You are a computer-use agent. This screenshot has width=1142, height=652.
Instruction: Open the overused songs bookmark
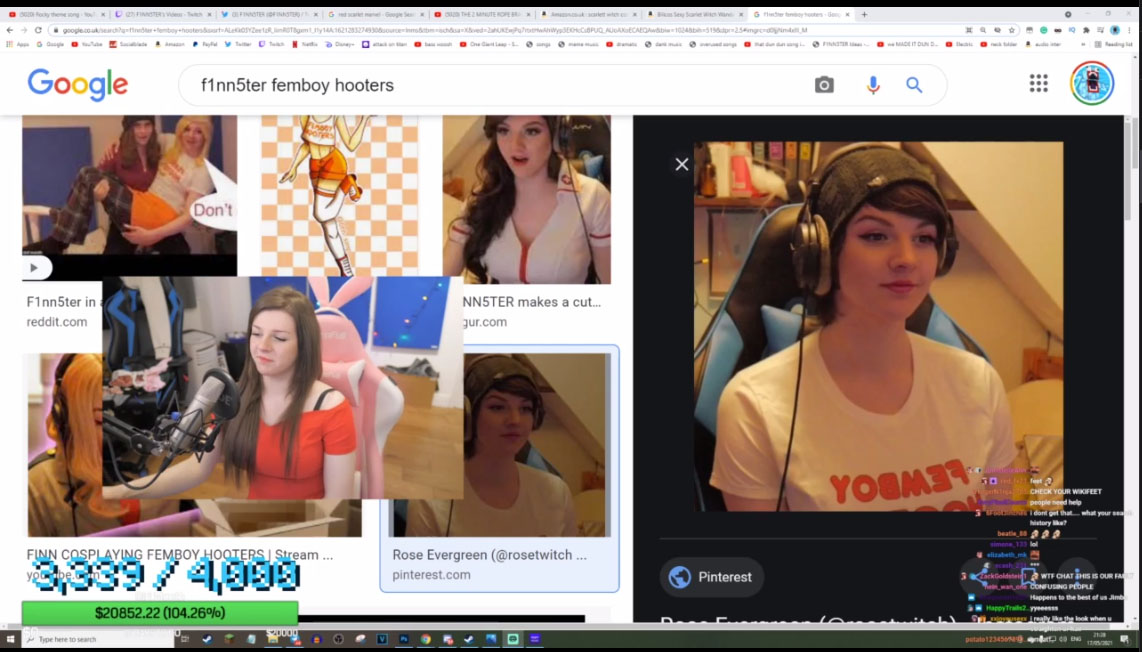pos(714,44)
